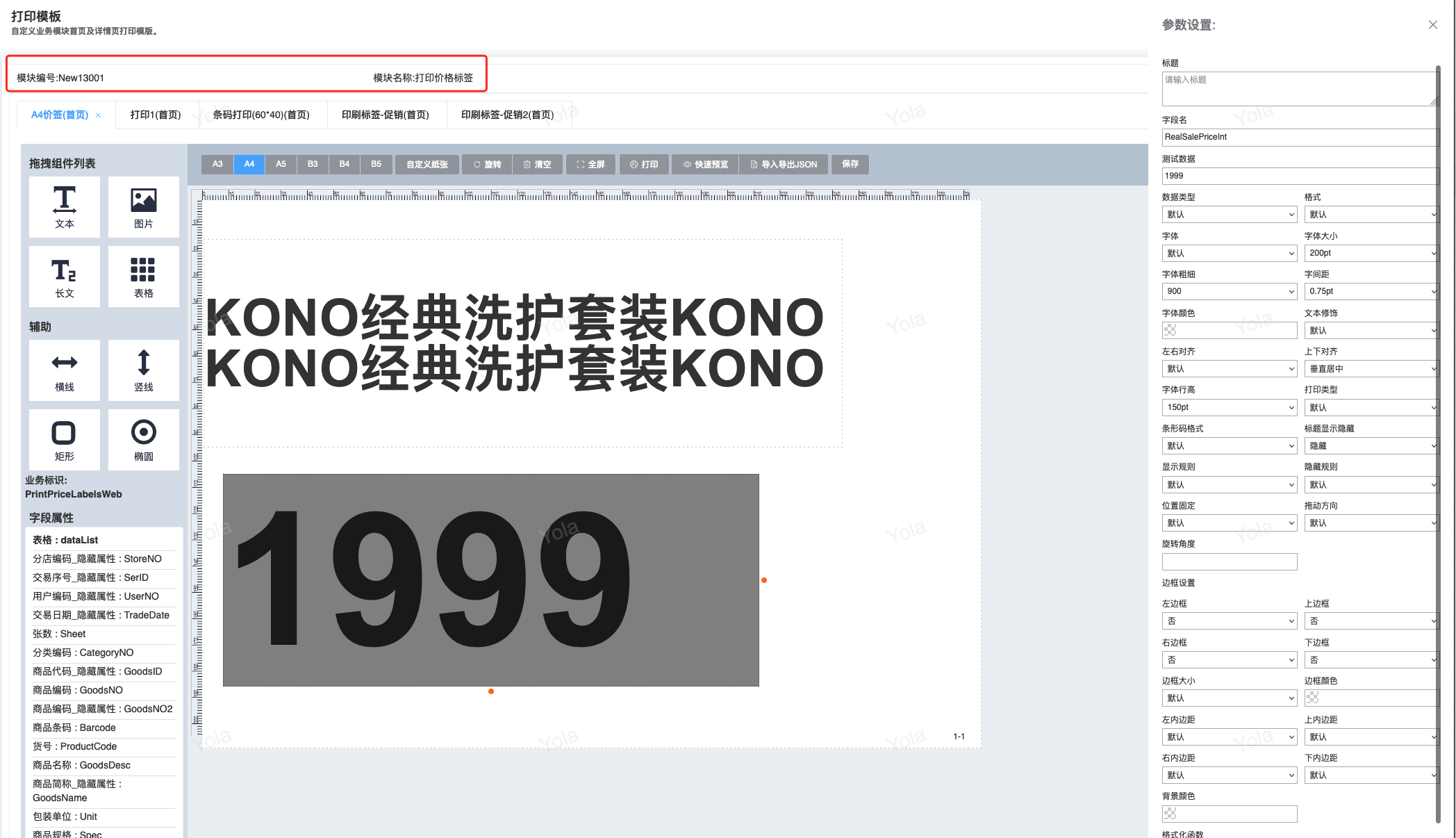The width and height of the screenshot is (1456, 838).
Task: Select the 竖线 vertical line tool
Action: coord(144,370)
